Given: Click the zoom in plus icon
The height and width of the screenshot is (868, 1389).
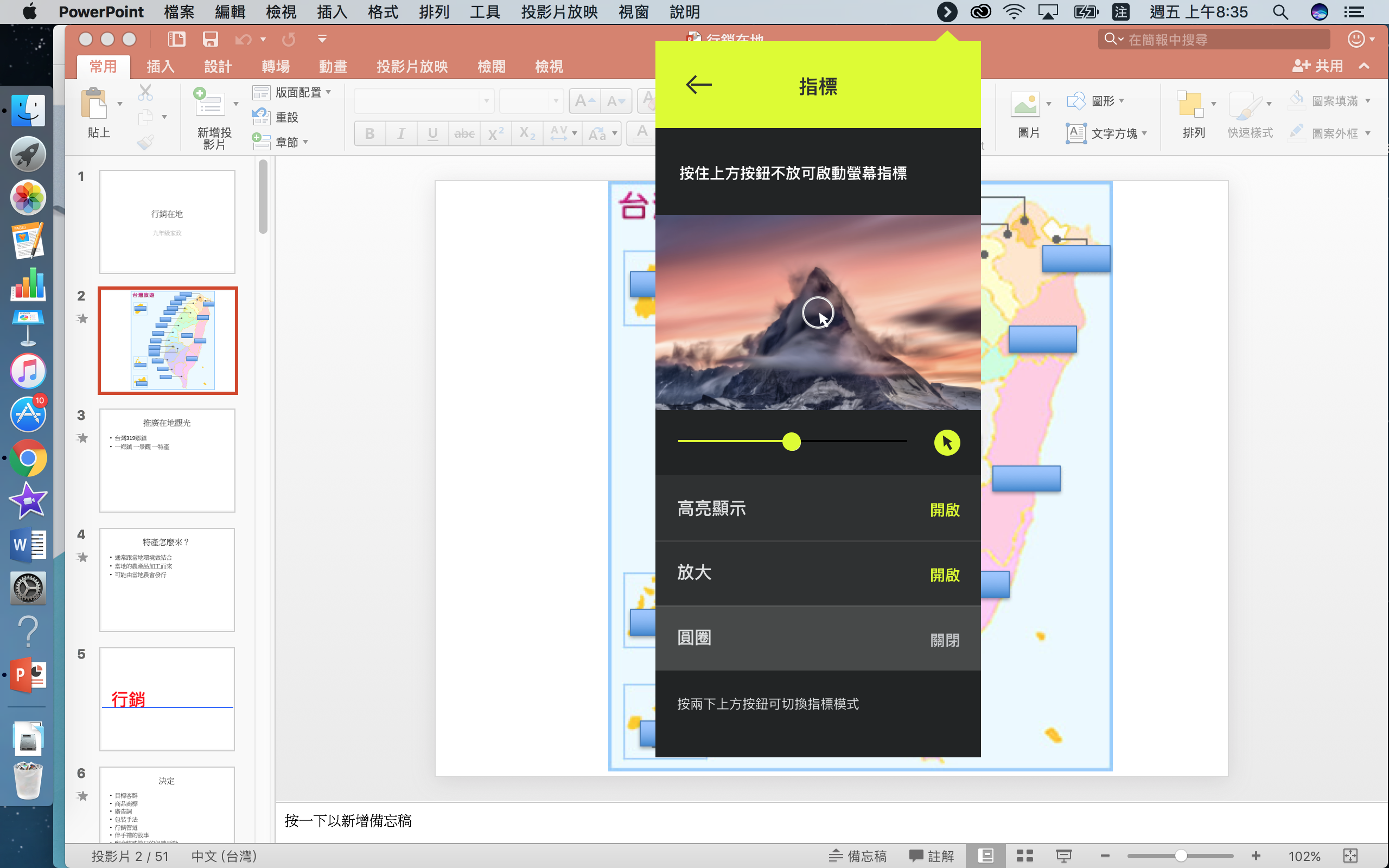Looking at the screenshot, I should coord(1256,856).
